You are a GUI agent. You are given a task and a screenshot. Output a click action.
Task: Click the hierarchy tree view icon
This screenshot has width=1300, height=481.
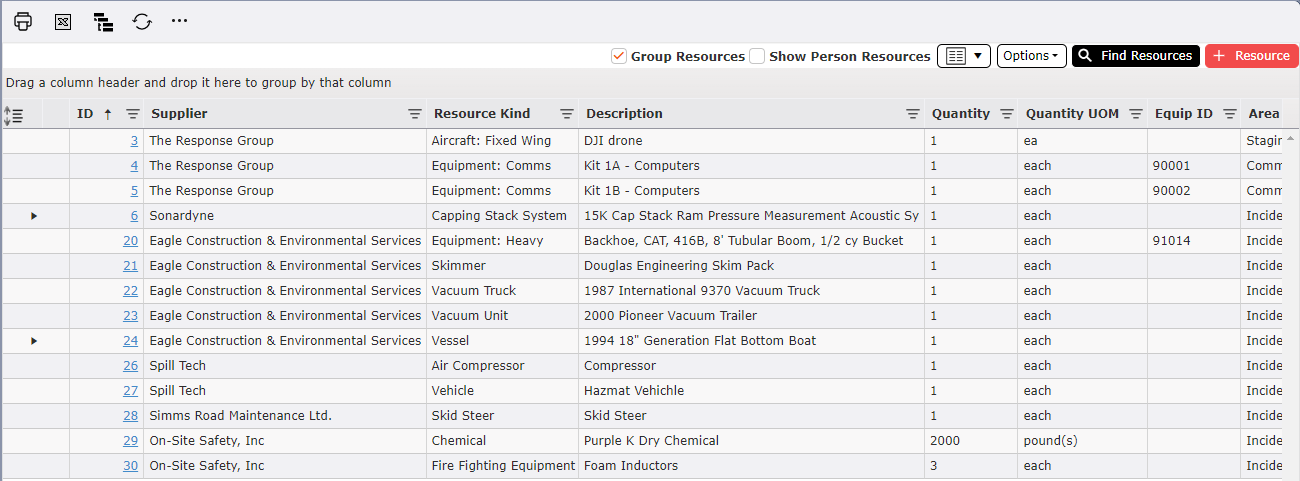[x=102, y=21]
